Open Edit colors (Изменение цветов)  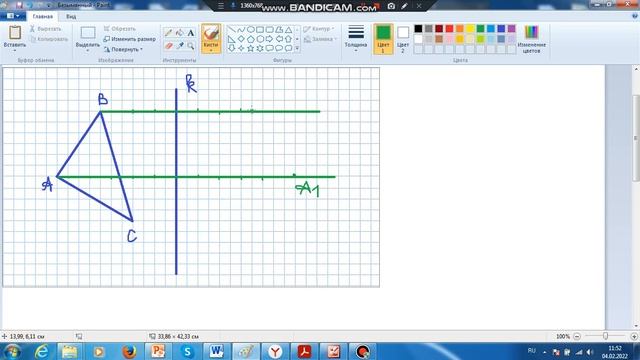(x=531, y=39)
